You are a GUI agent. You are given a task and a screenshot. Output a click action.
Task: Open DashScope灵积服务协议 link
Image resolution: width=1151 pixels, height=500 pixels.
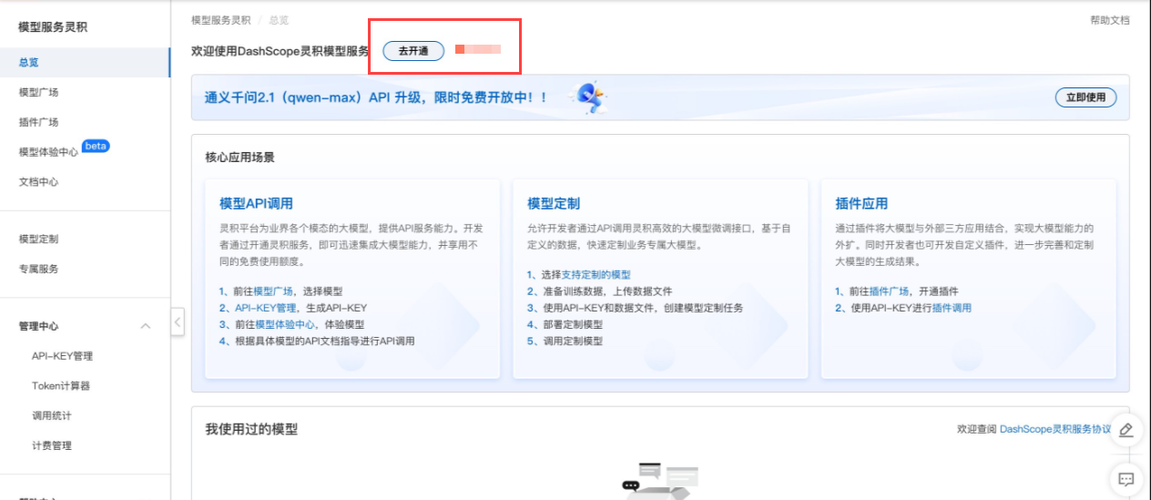pos(1056,428)
